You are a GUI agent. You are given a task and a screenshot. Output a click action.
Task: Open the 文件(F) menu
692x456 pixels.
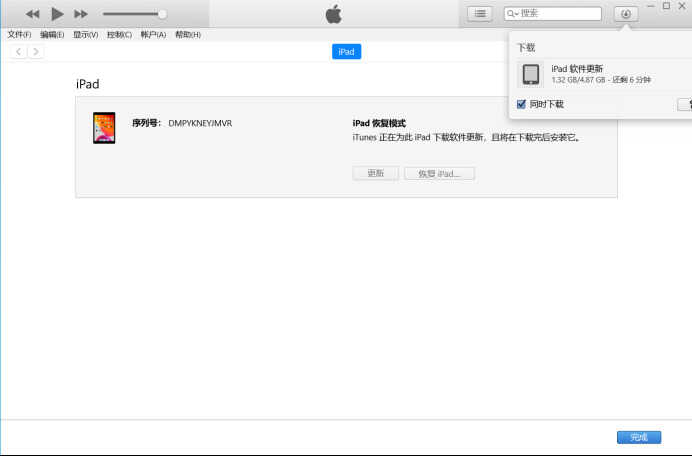[x=19, y=35]
